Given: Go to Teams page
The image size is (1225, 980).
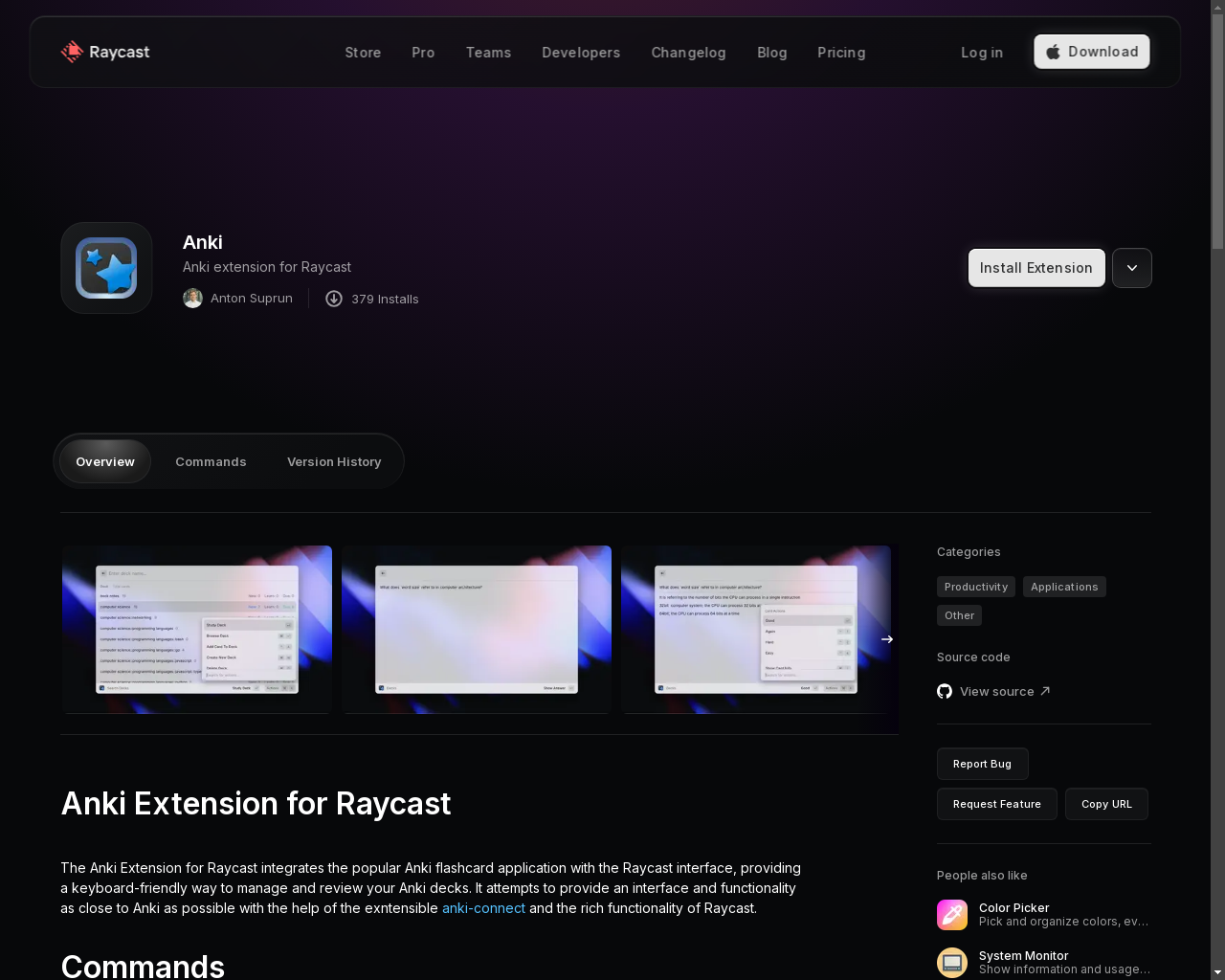Looking at the screenshot, I should tap(488, 53).
